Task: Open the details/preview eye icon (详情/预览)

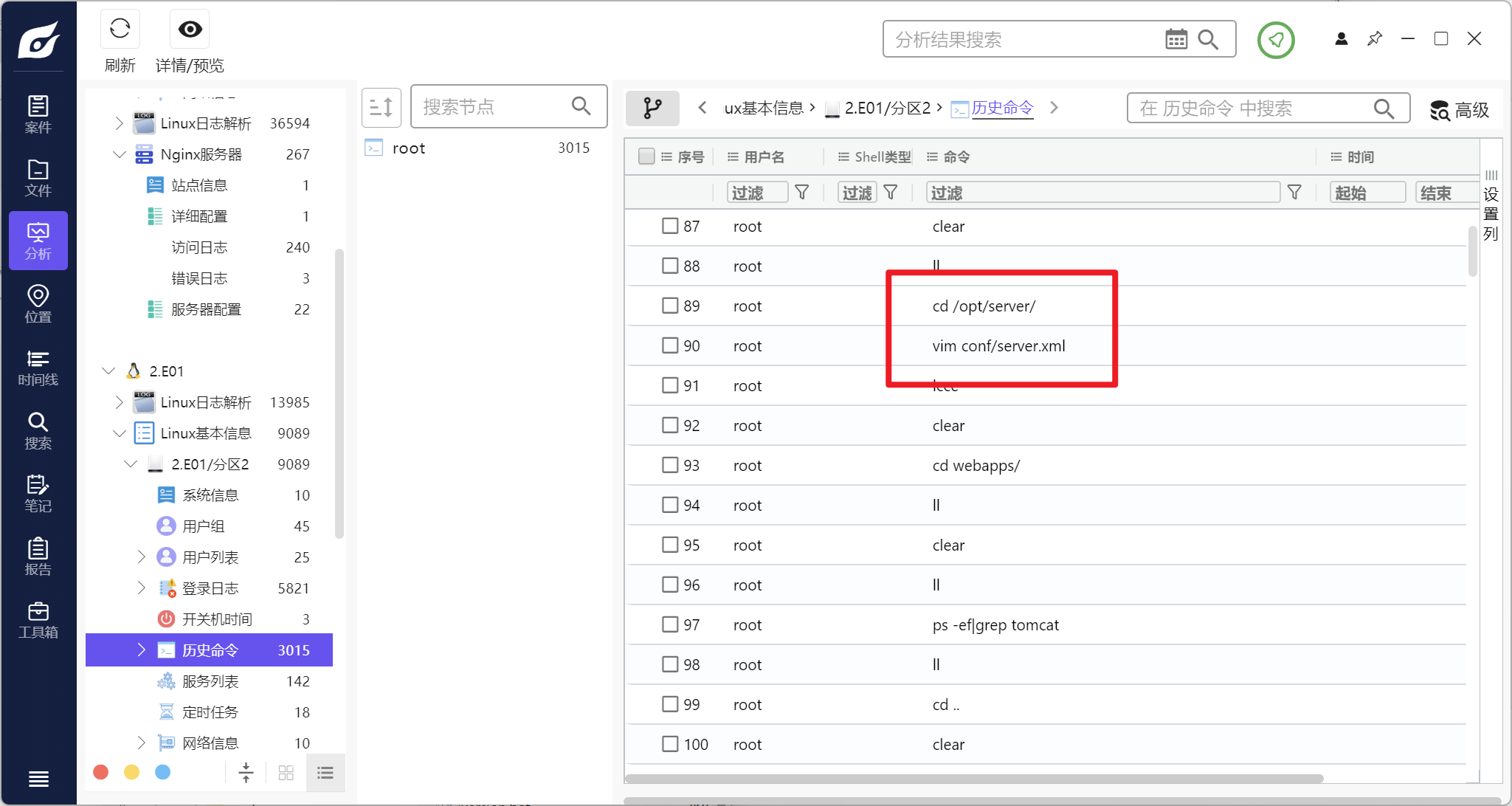Action: click(x=190, y=30)
